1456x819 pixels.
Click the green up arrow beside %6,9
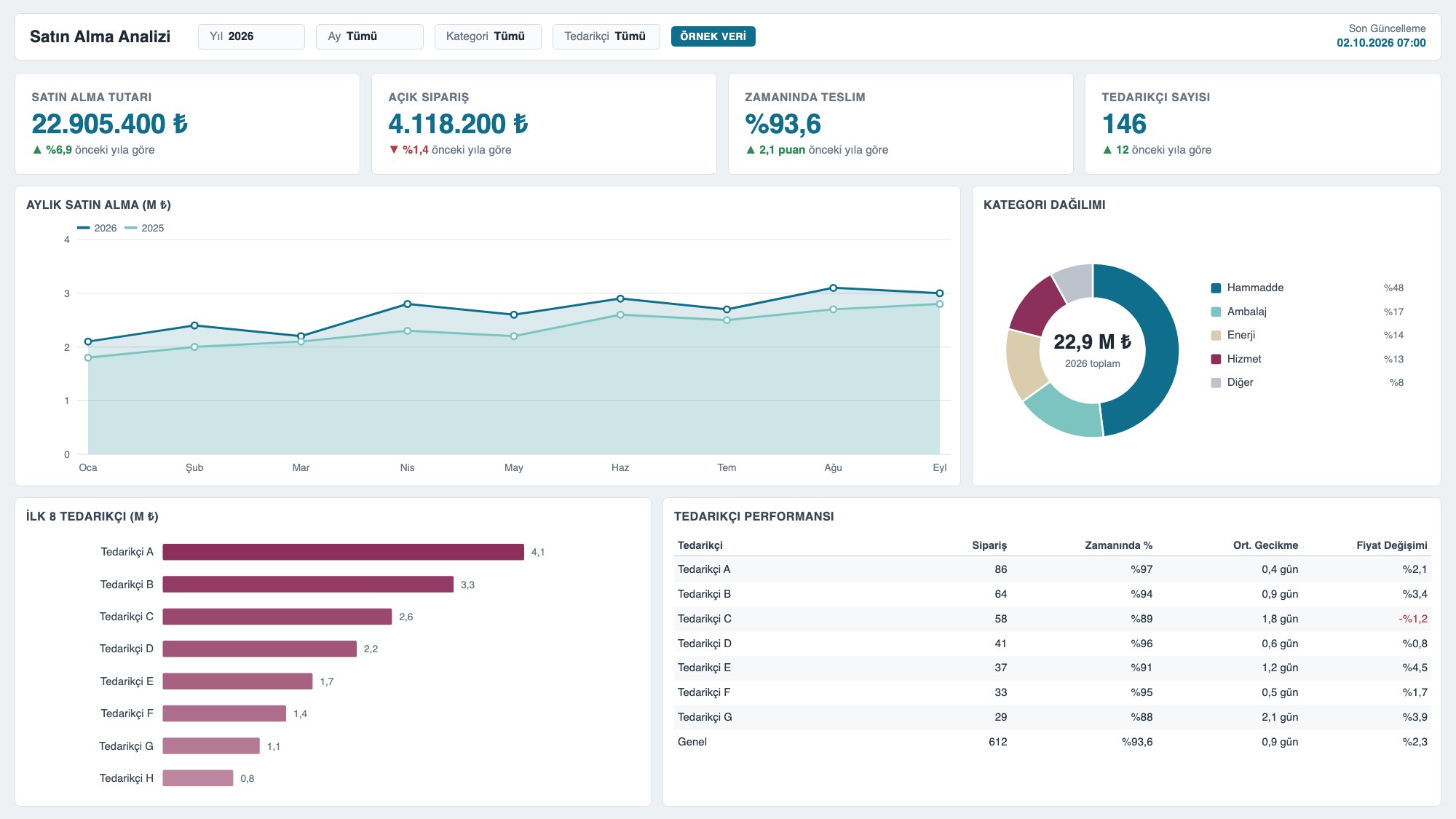click(x=37, y=150)
